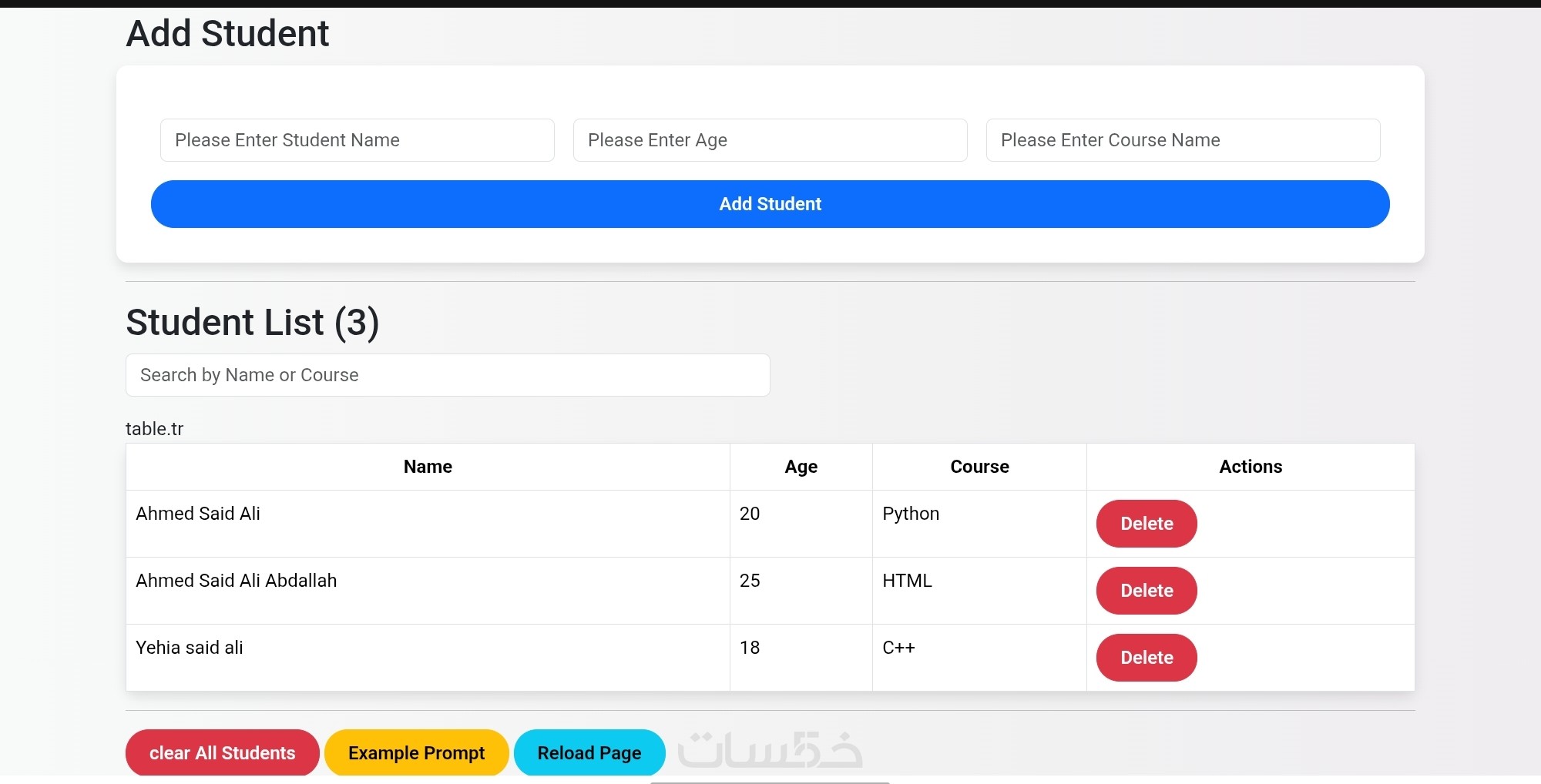This screenshot has width=1541, height=784.
Task: Click the Arabic watermark logo
Action: click(x=769, y=749)
